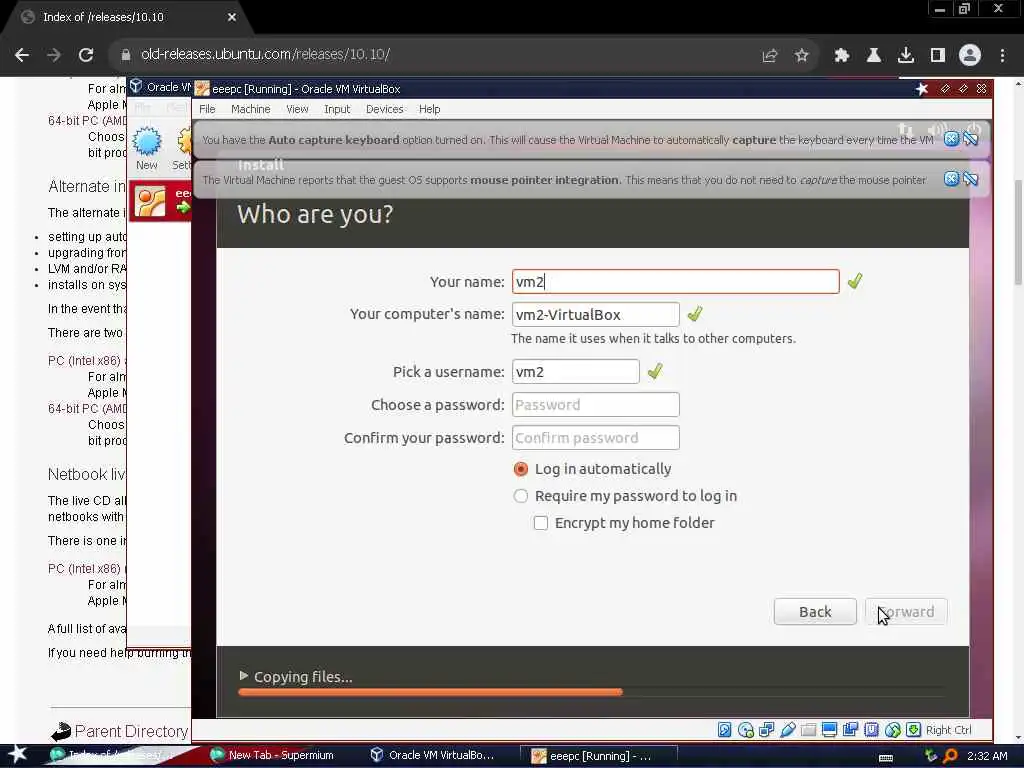
Task: Click the Pick a username field
Action: (x=575, y=372)
